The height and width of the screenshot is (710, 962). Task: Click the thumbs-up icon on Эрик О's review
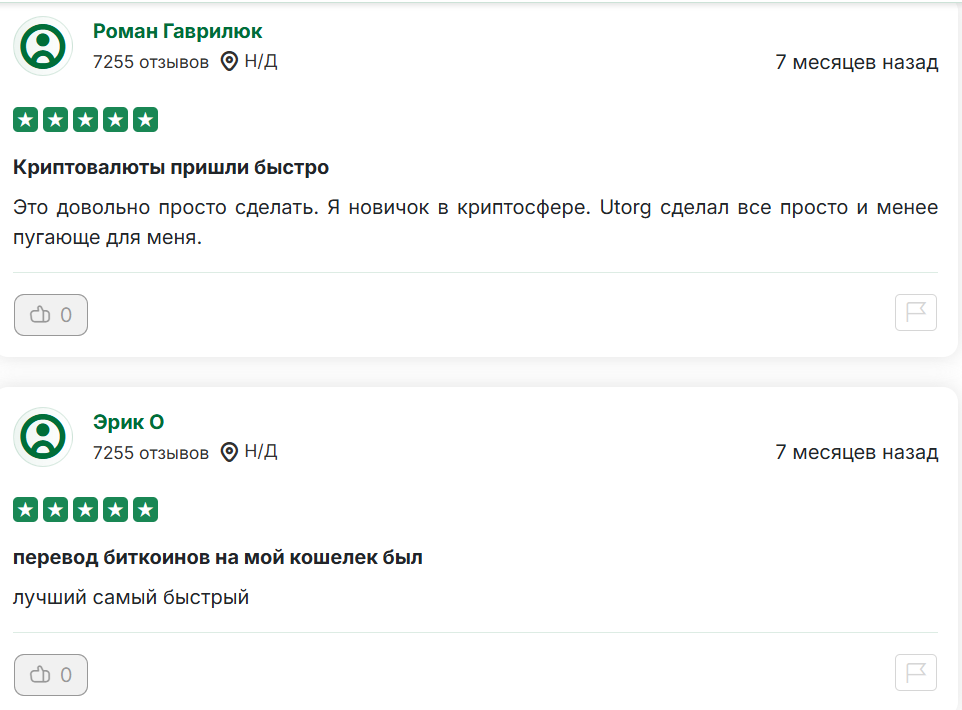click(38, 674)
